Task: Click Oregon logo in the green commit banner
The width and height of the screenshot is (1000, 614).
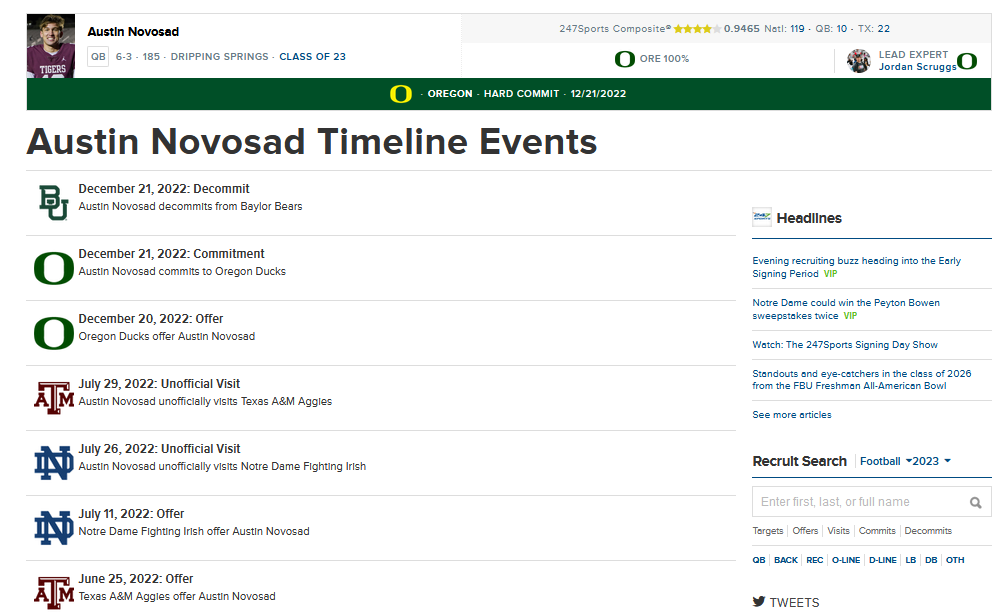Action: 400,94
